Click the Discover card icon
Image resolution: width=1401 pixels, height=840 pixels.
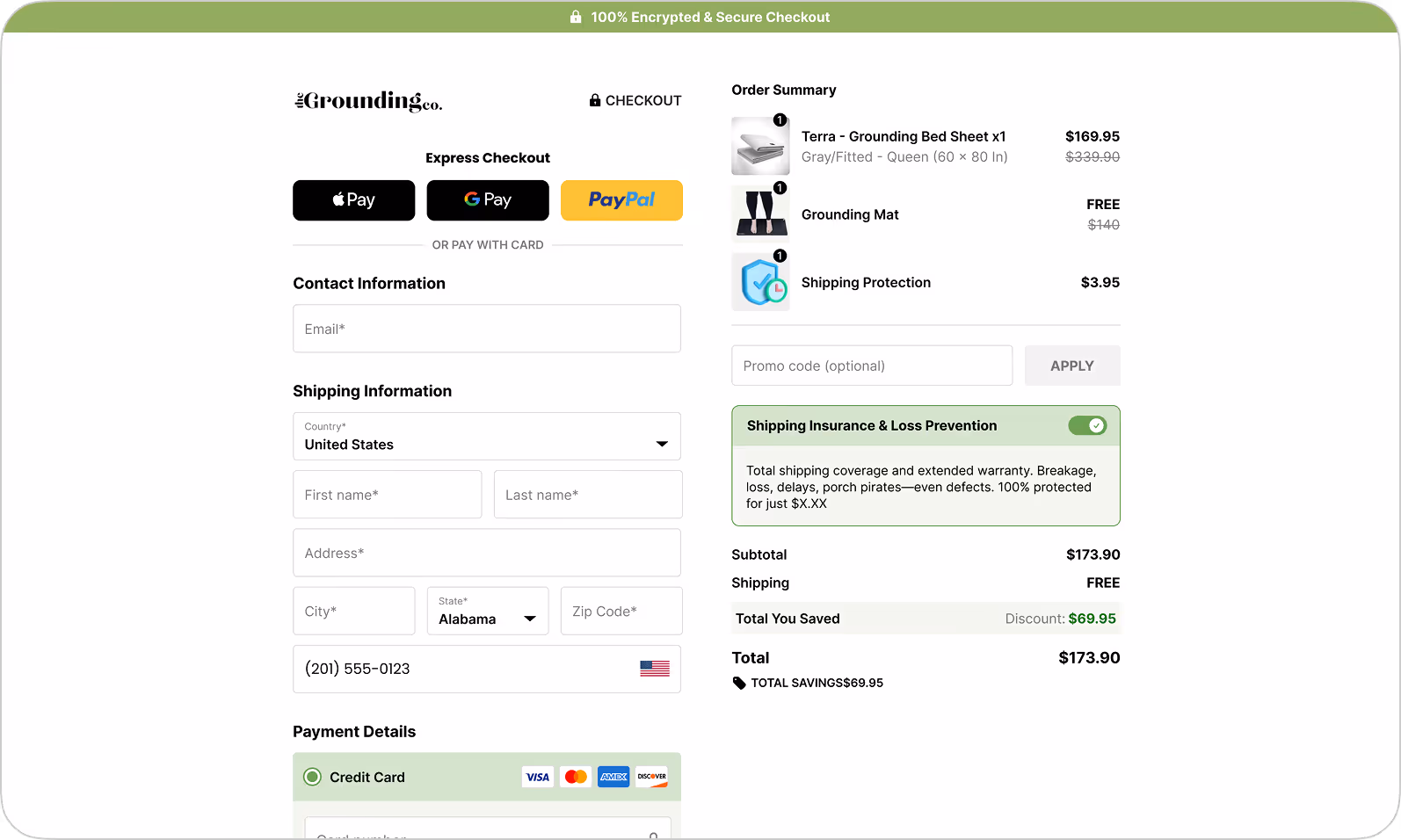tap(651, 777)
